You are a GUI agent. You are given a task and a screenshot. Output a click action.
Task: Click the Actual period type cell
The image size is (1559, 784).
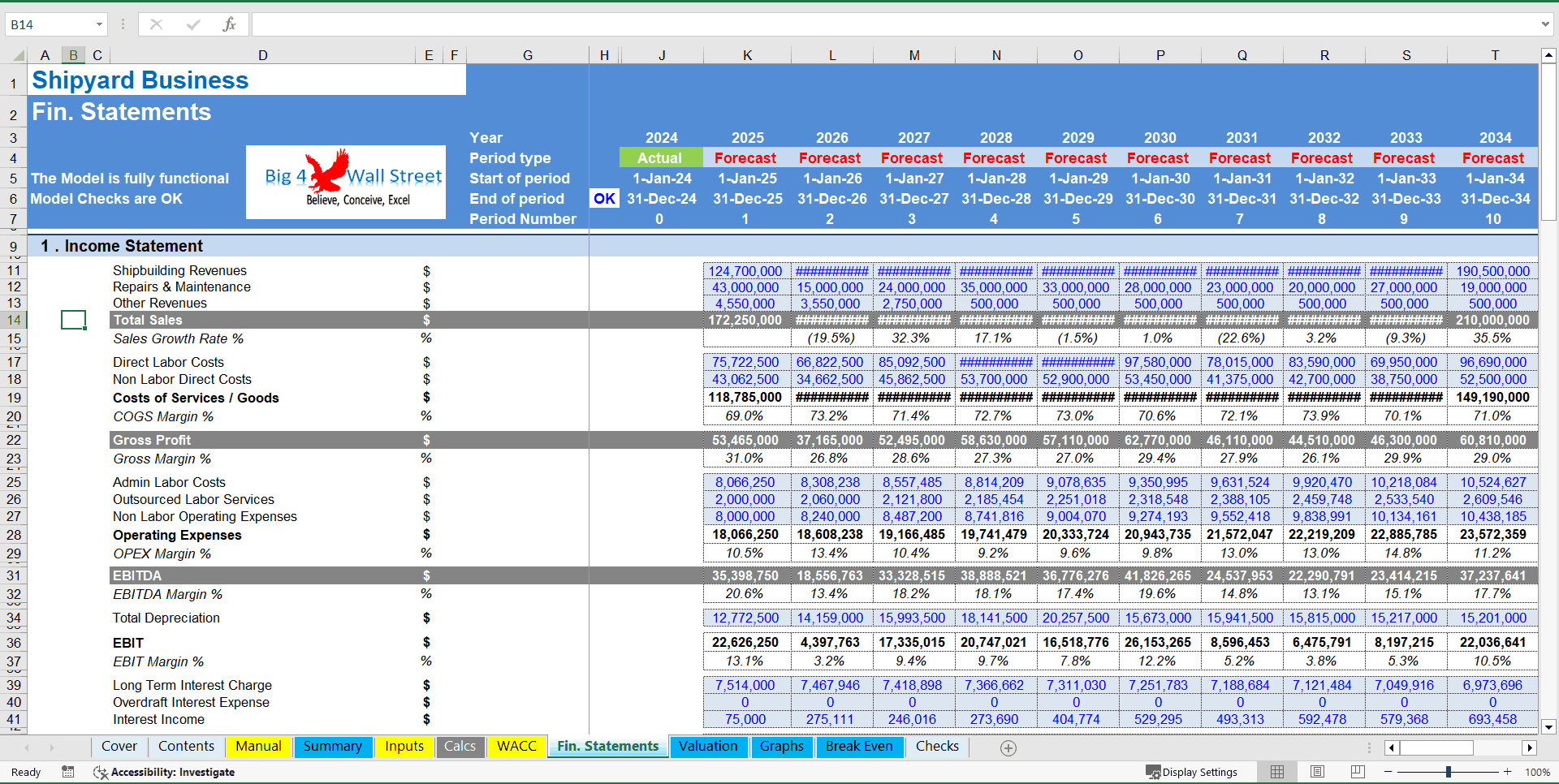pyautogui.click(x=661, y=158)
